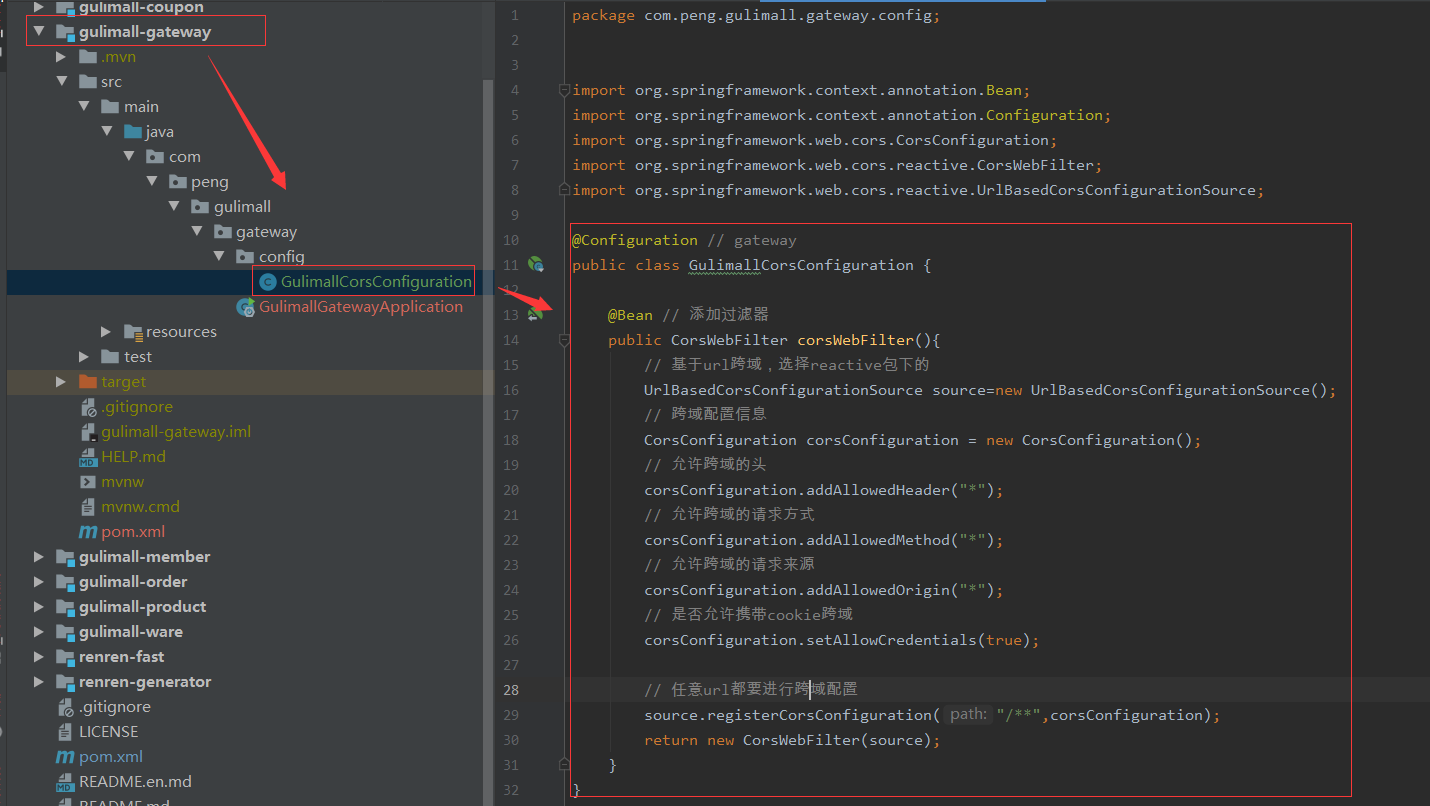Expand the gulimall-order module
The image size is (1430, 806).
click(x=39, y=581)
